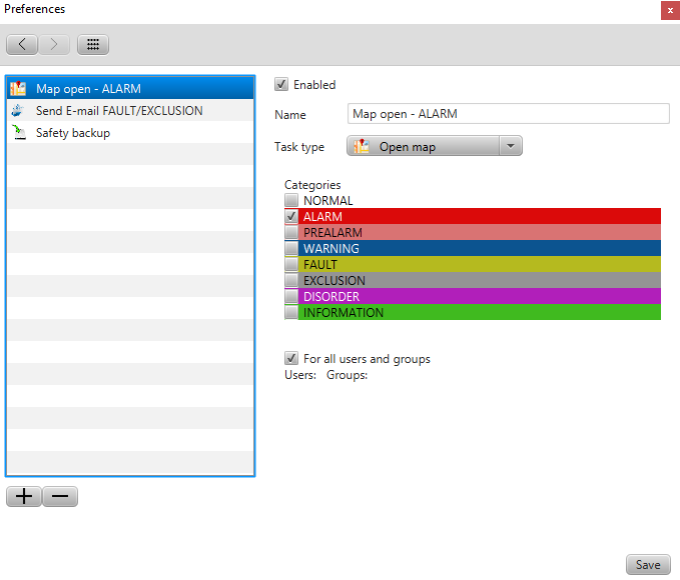Click the Save button
The height and width of the screenshot is (580, 680).
coord(647,565)
